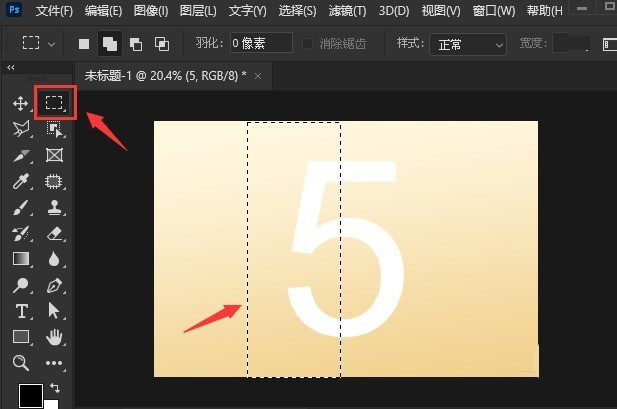Select the Brush tool
The height and width of the screenshot is (409, 617).
pyautogui.click(x=20, y=207)
